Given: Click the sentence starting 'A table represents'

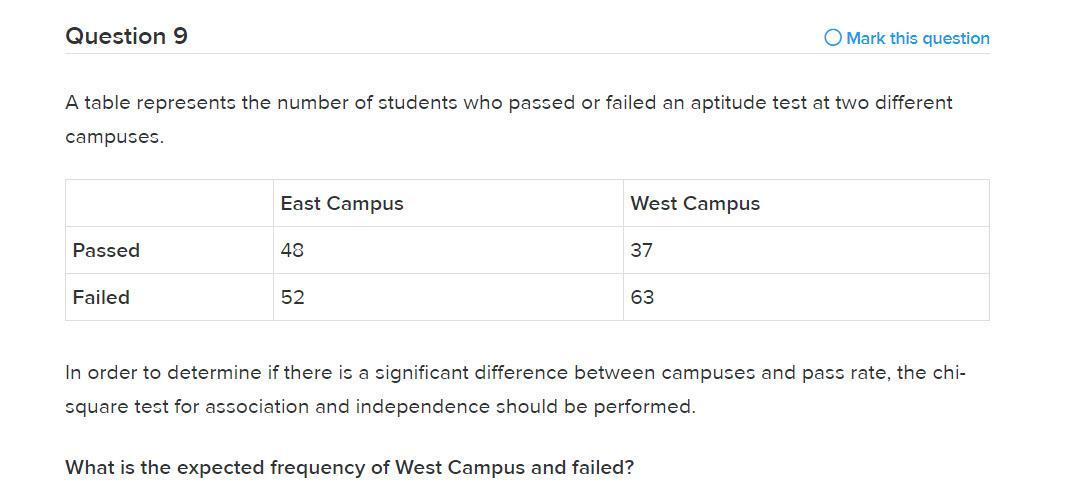Looking at the screenshot, I should [x=508, y=102].
